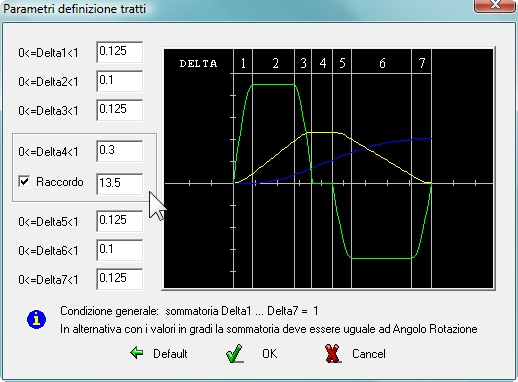
Task: Select the Delta3 text box
Action: pos(120,110)
